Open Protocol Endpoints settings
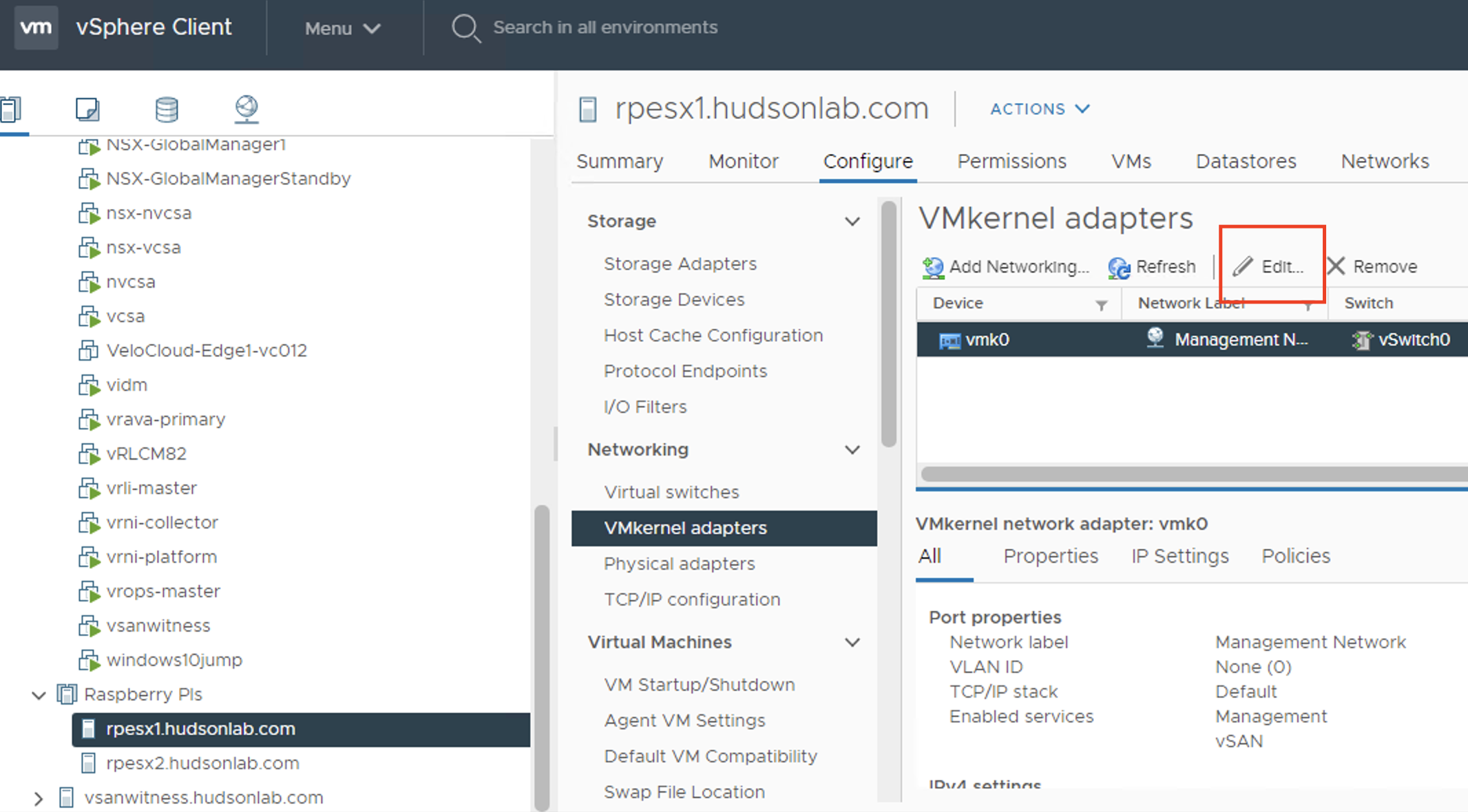 [685, 372]
